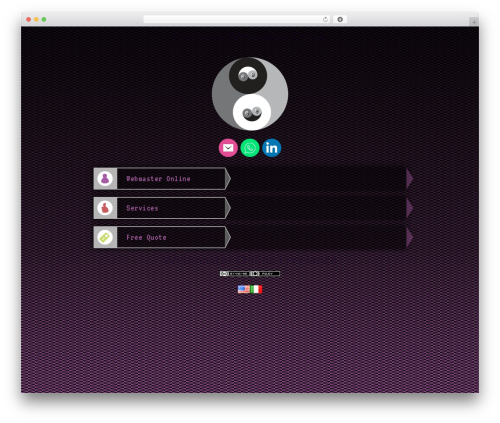
Task: Visit the blue LinkedIn profile icon
Action: (272, 148)
